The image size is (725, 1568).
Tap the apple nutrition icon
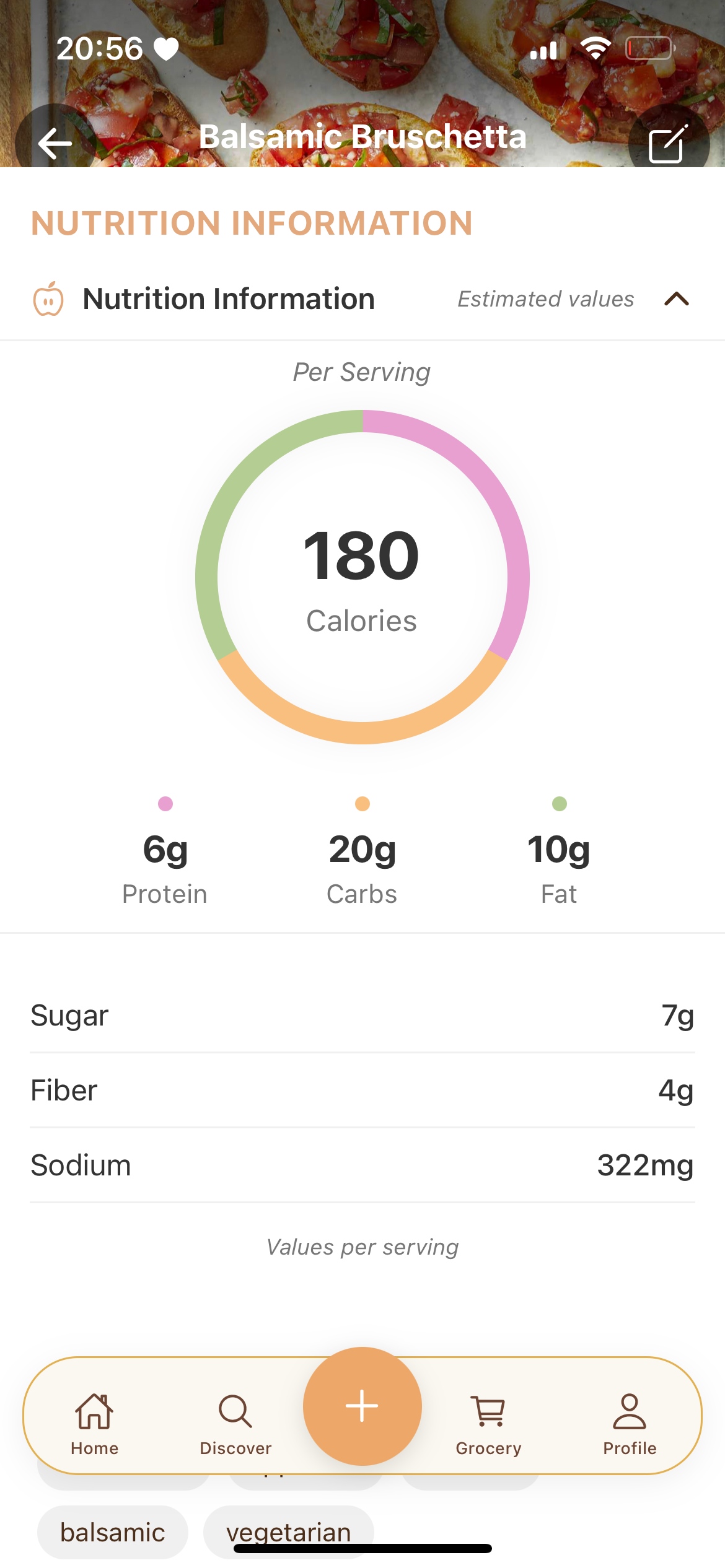point(48,299)
